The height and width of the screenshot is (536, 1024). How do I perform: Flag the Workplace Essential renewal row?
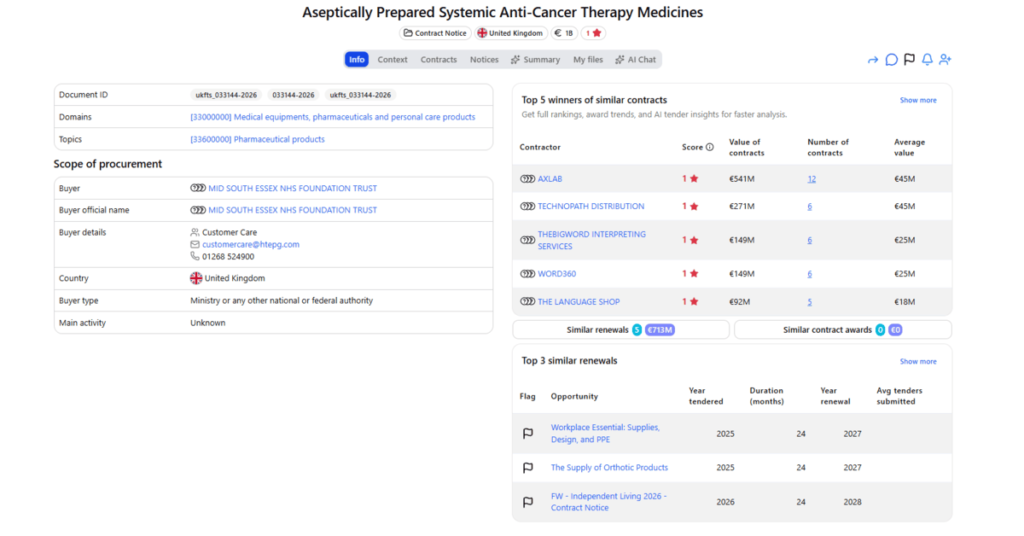(528, 434)
